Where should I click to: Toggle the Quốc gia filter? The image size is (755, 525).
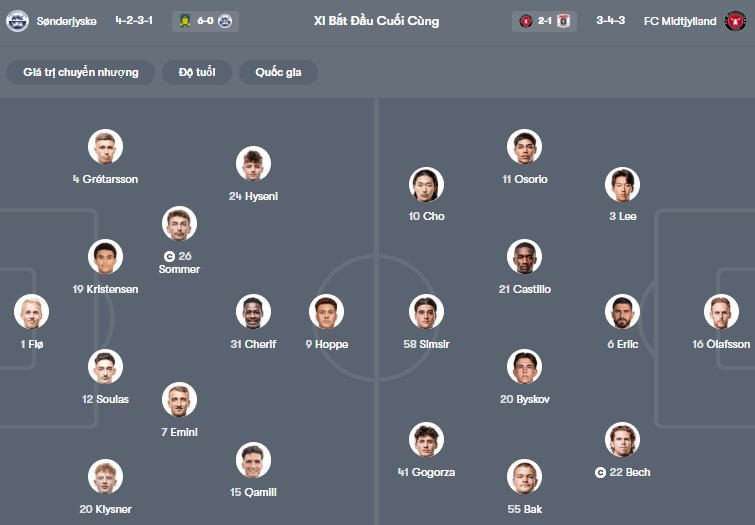click(278, 72)
